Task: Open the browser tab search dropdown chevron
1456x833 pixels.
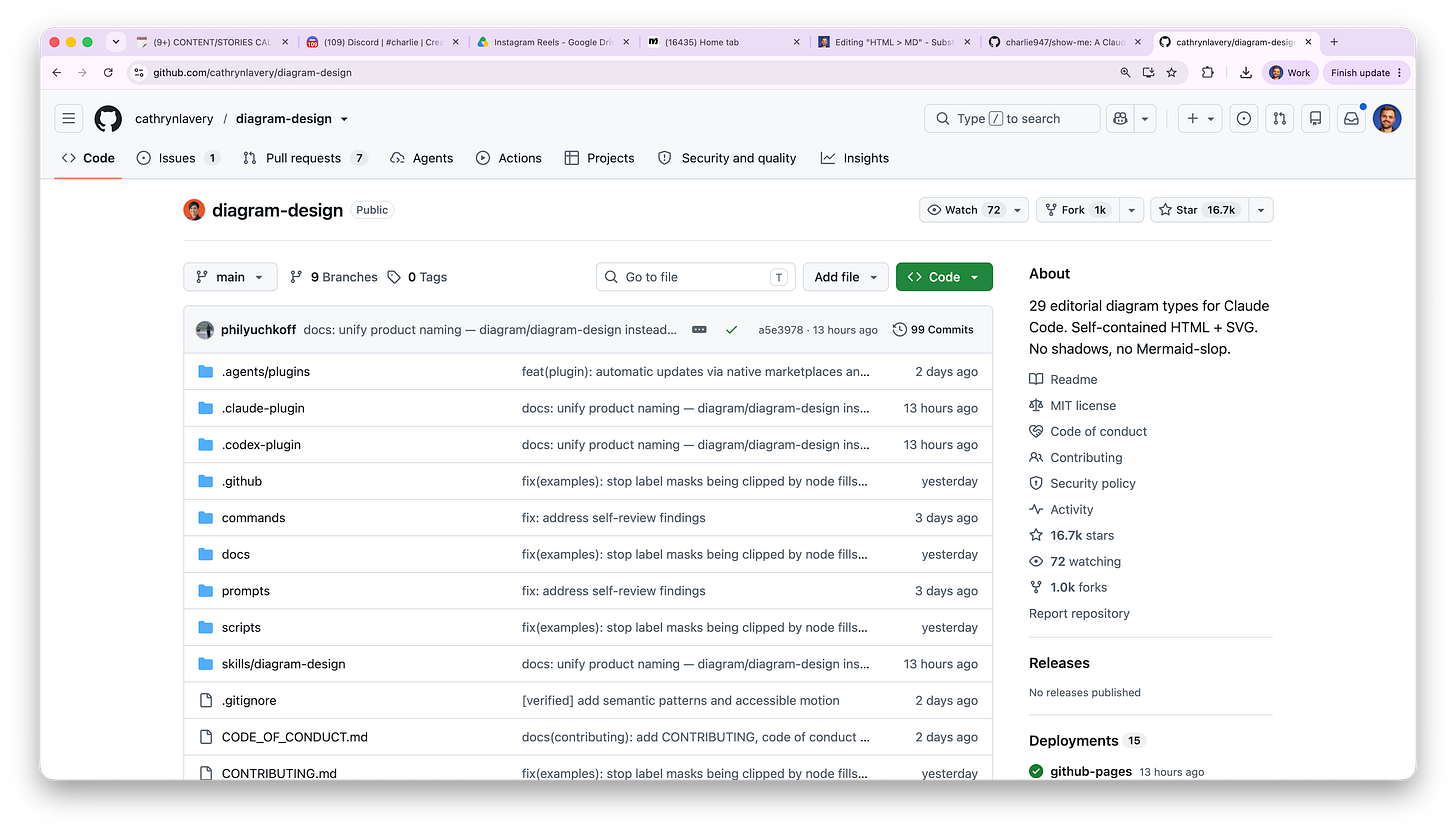Action: tap(116, 42)
